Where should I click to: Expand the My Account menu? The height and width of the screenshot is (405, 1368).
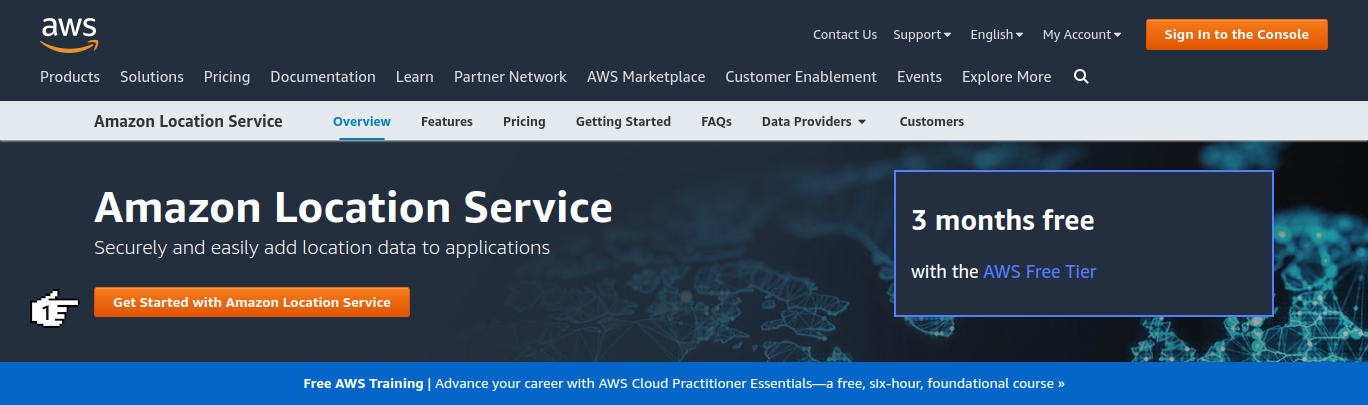[1081, 35]
